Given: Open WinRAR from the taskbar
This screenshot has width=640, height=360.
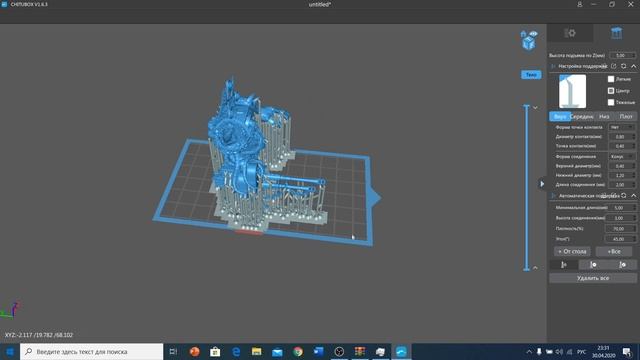Looking at the screenshot, I should 360,351.
